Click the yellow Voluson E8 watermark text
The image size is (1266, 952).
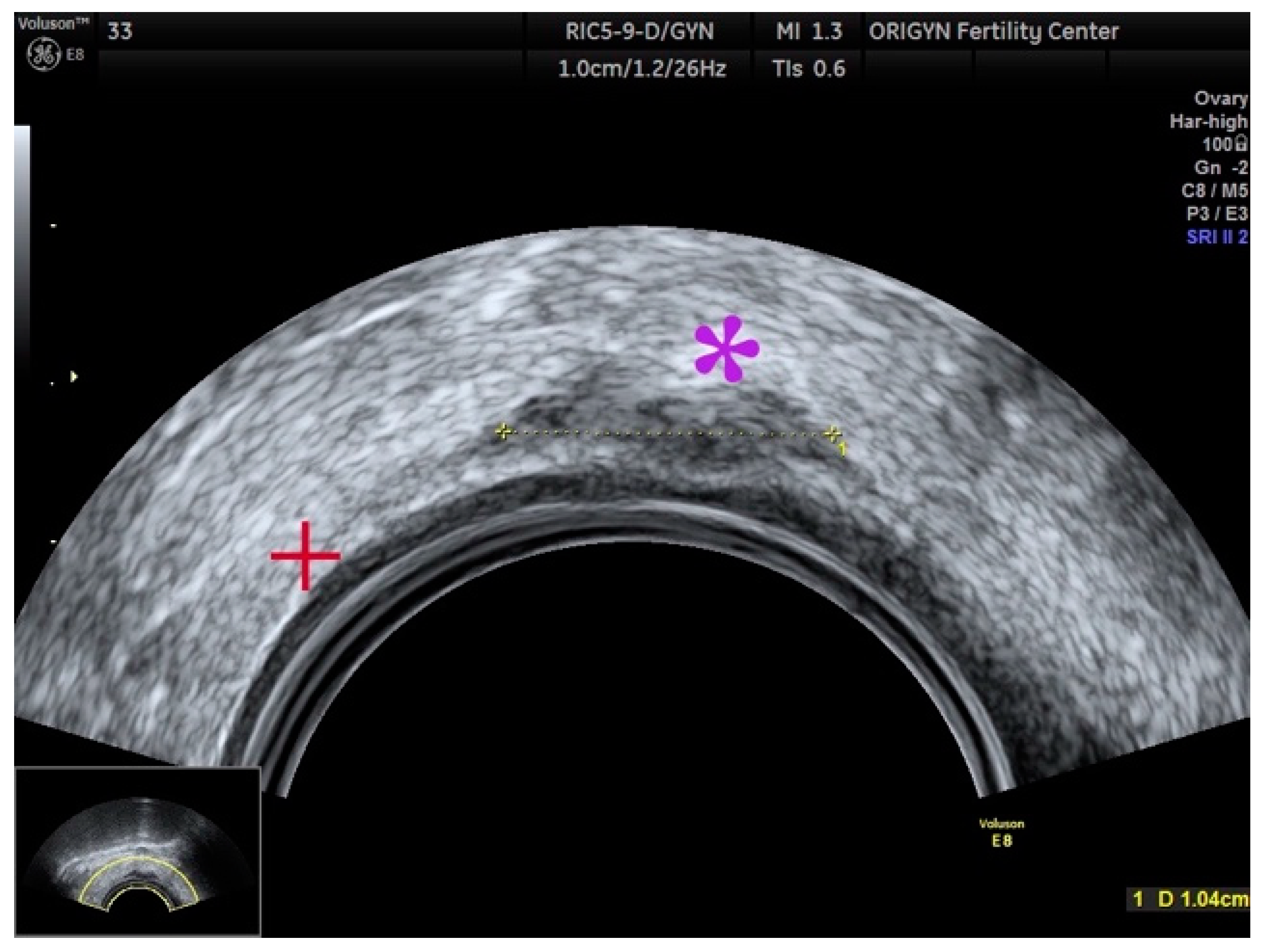(1002, 832)
